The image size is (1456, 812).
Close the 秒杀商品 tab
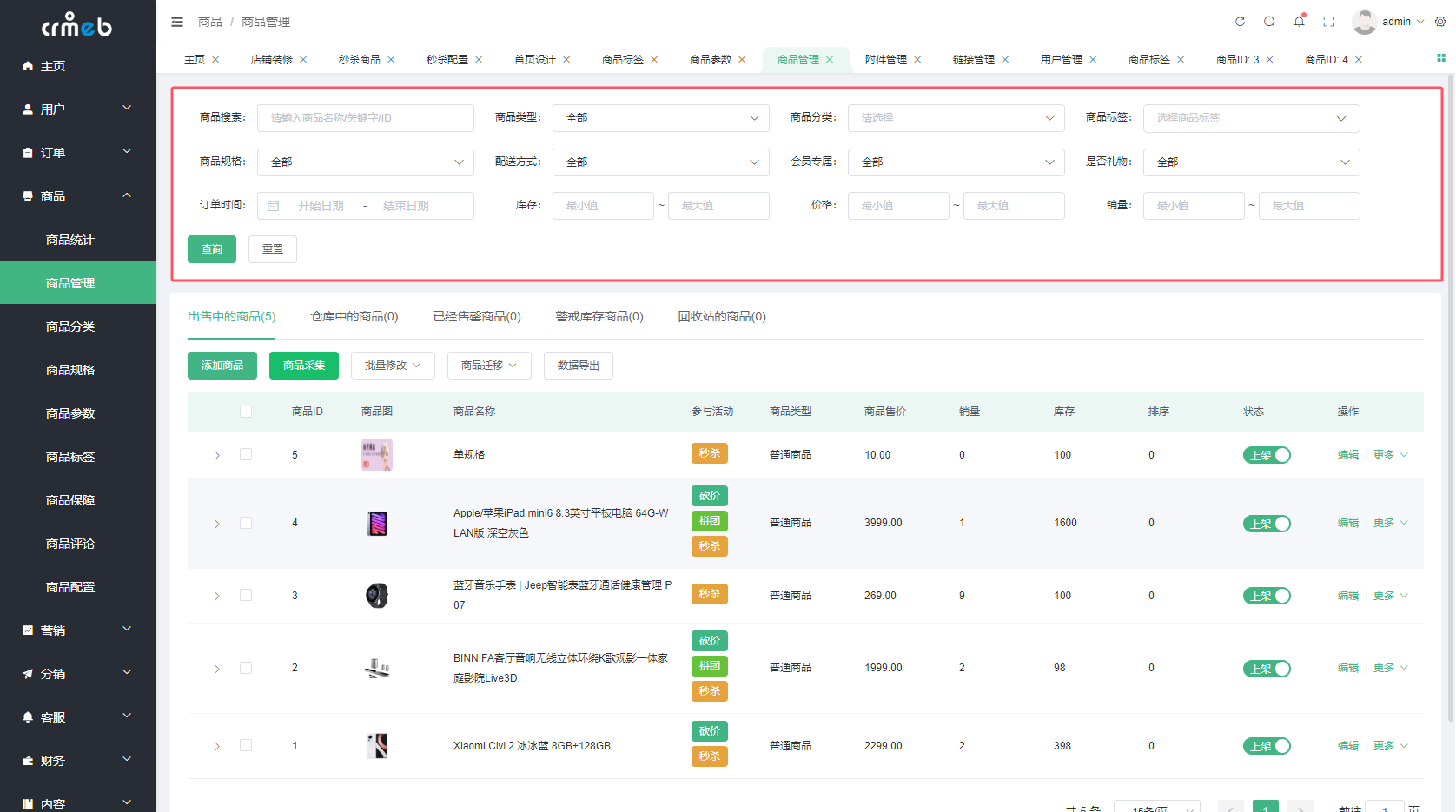(x=391, y=60)
